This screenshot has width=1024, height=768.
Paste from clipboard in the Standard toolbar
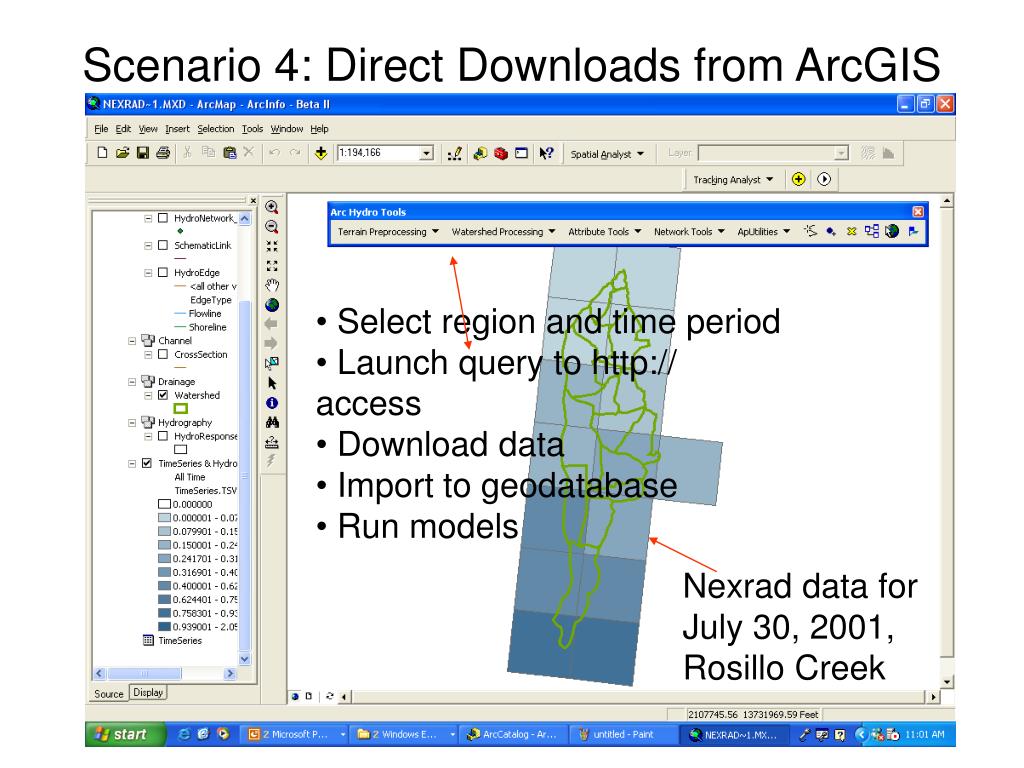[x=229, y=153]
